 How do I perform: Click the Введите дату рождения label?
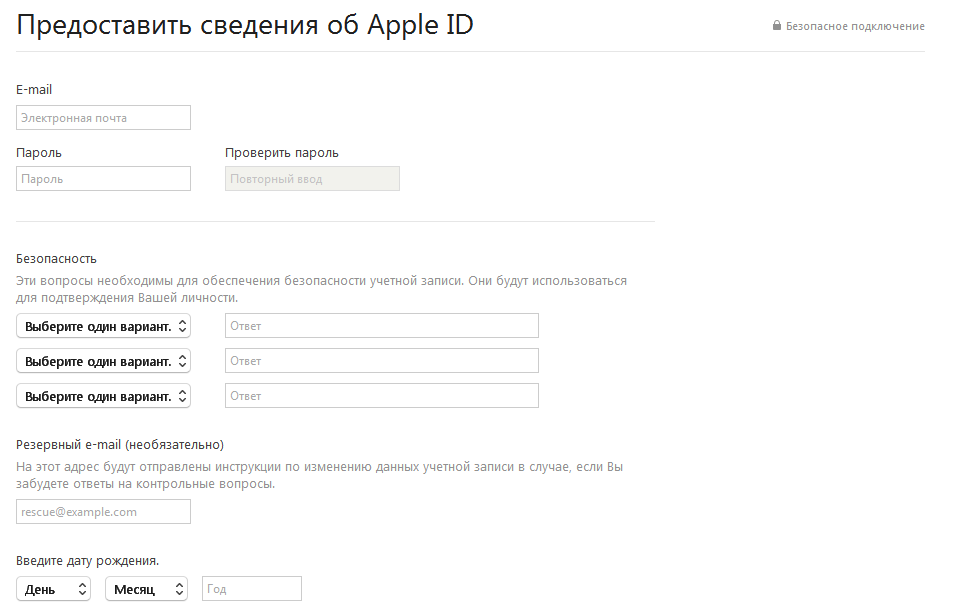88,560
